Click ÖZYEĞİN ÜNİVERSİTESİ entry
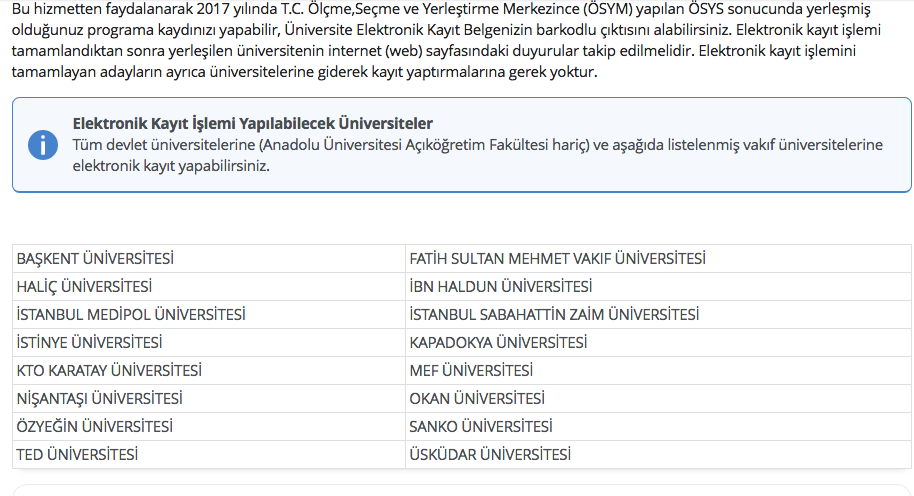The width and height of the screenshot is (914, 496). (209, 426)
